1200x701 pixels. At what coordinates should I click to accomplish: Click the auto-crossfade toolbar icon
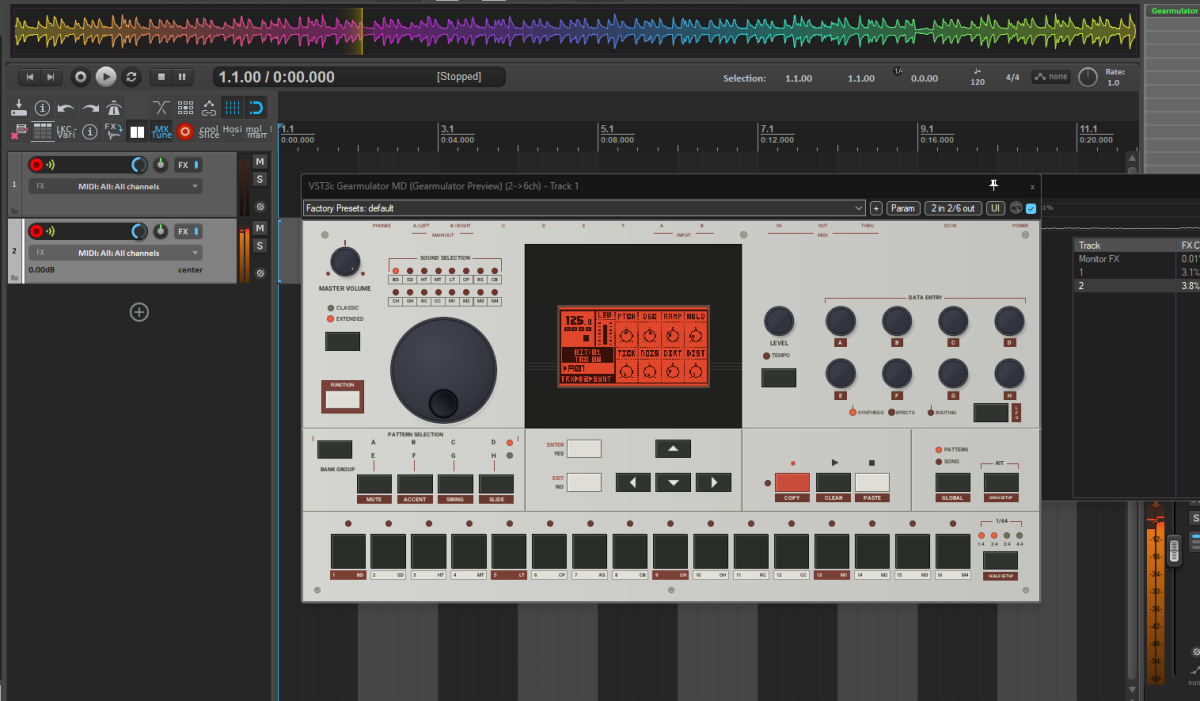161,108
